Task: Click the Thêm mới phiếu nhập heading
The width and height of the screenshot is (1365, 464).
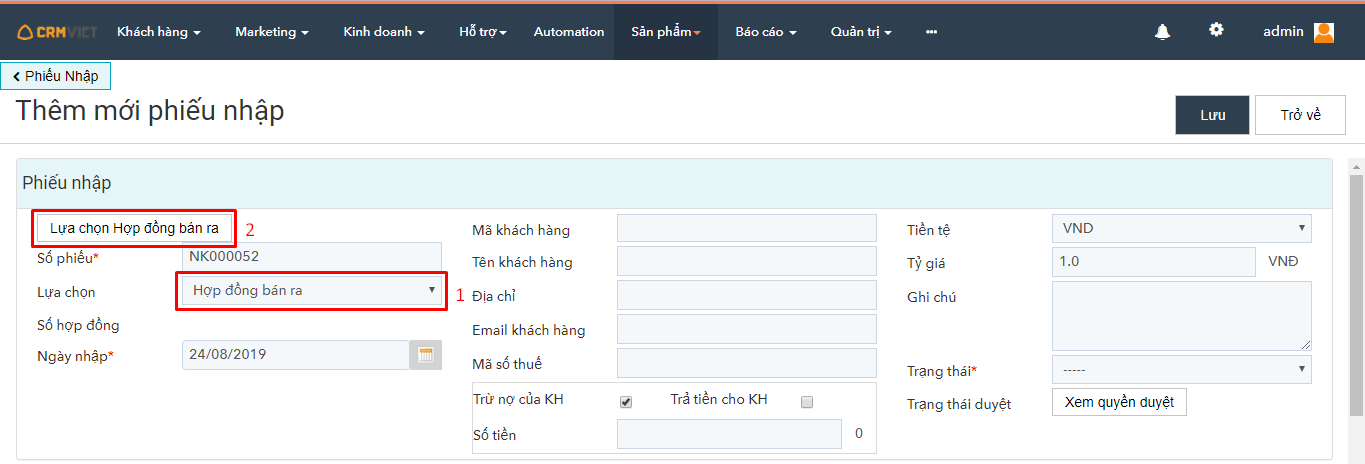Action: (150, 111)
